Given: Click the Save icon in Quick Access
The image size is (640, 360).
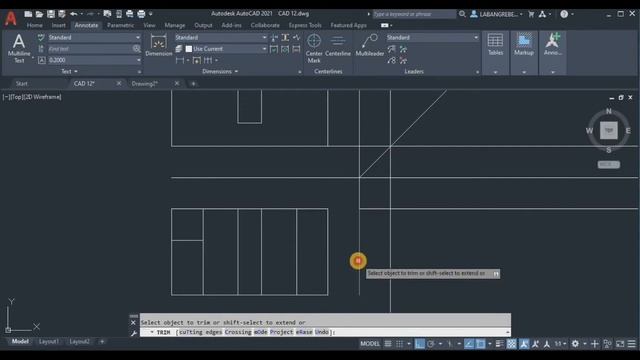Looking at the screenshot, I should coord(51,14).
